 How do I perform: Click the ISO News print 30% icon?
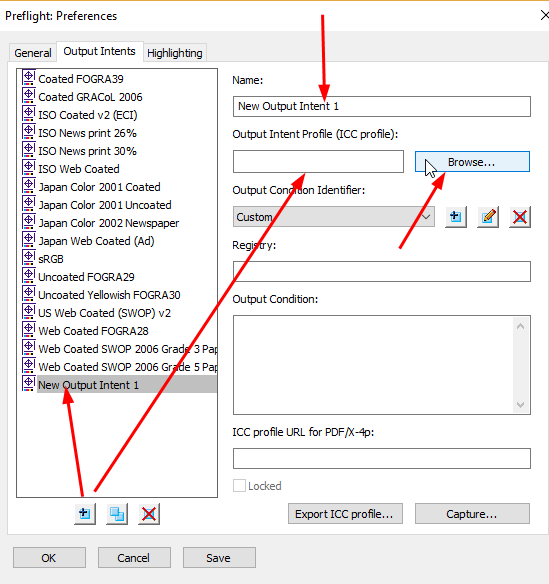tap(29, 149)
